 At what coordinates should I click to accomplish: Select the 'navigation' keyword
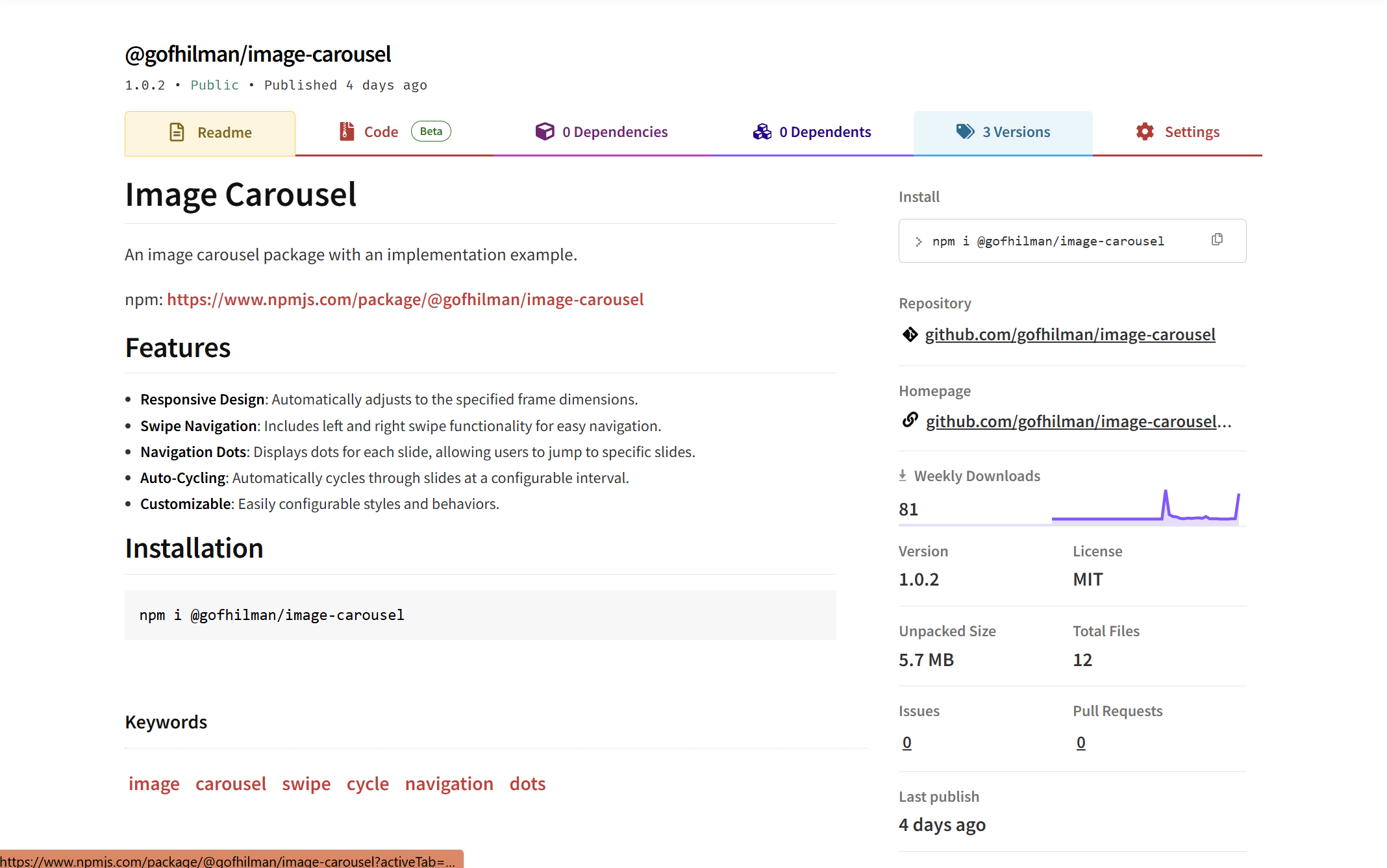449,784
